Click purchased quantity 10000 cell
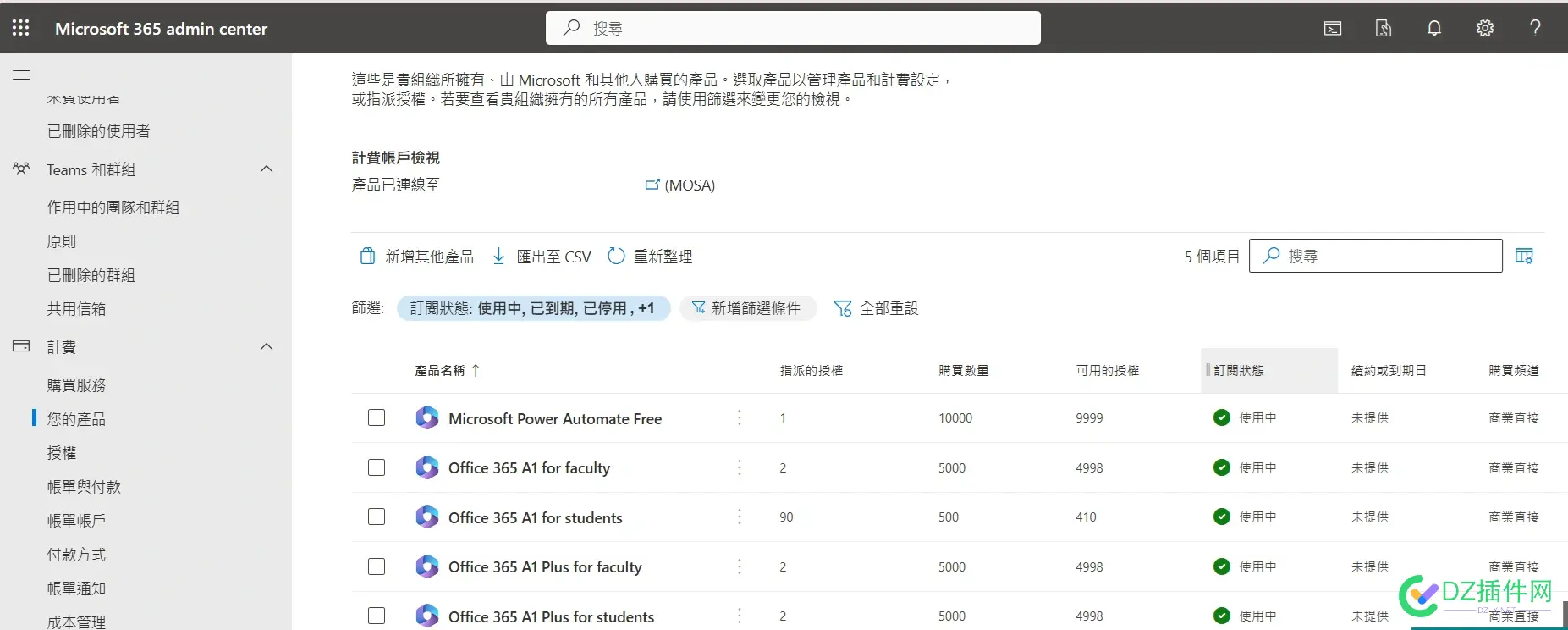The height and width of the screenshot is (630, 1568). click(955, 417)
